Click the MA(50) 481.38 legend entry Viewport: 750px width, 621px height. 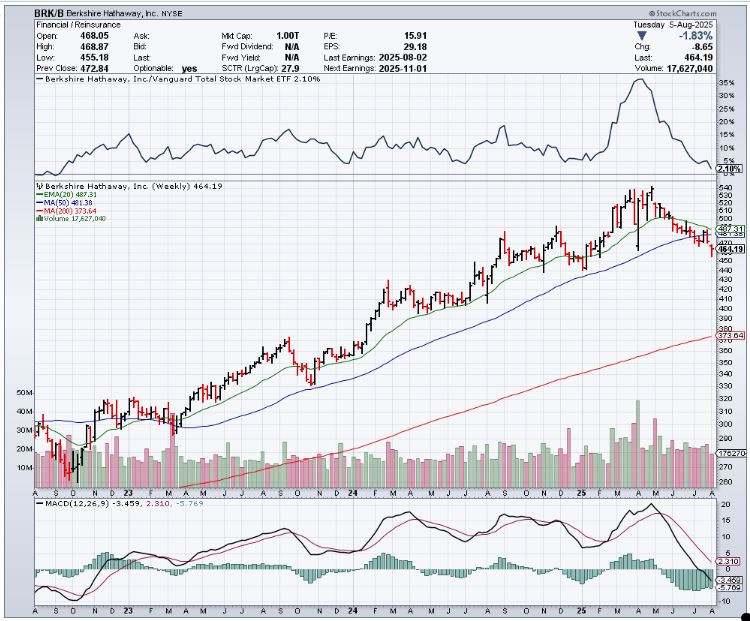pyautogui.click(x=67, y=203)
